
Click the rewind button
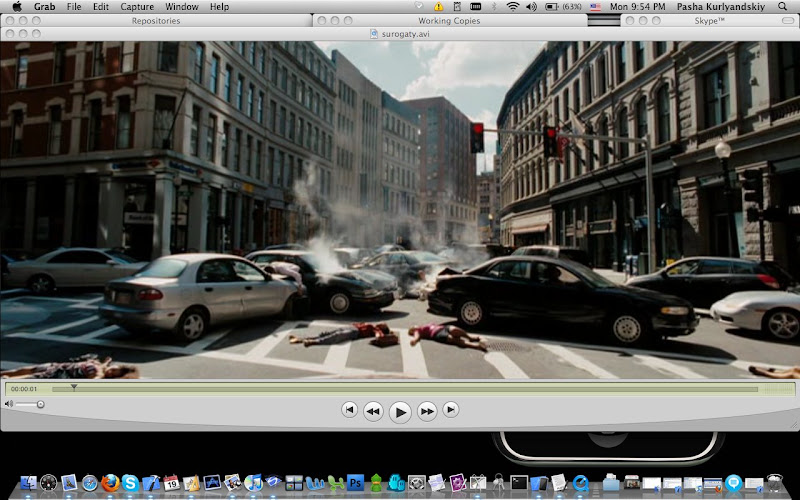point(373,410)
